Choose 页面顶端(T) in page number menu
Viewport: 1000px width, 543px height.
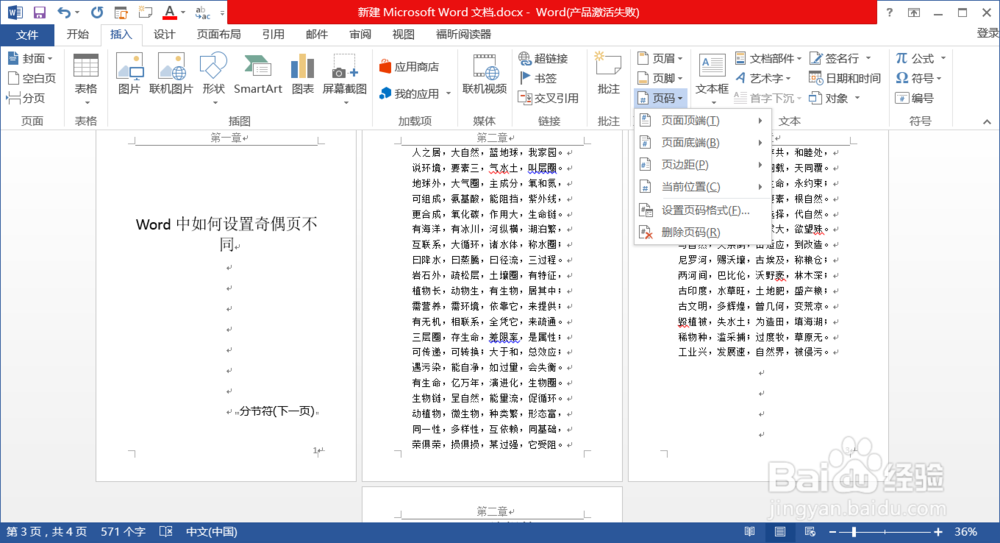[x=702, y=121]
